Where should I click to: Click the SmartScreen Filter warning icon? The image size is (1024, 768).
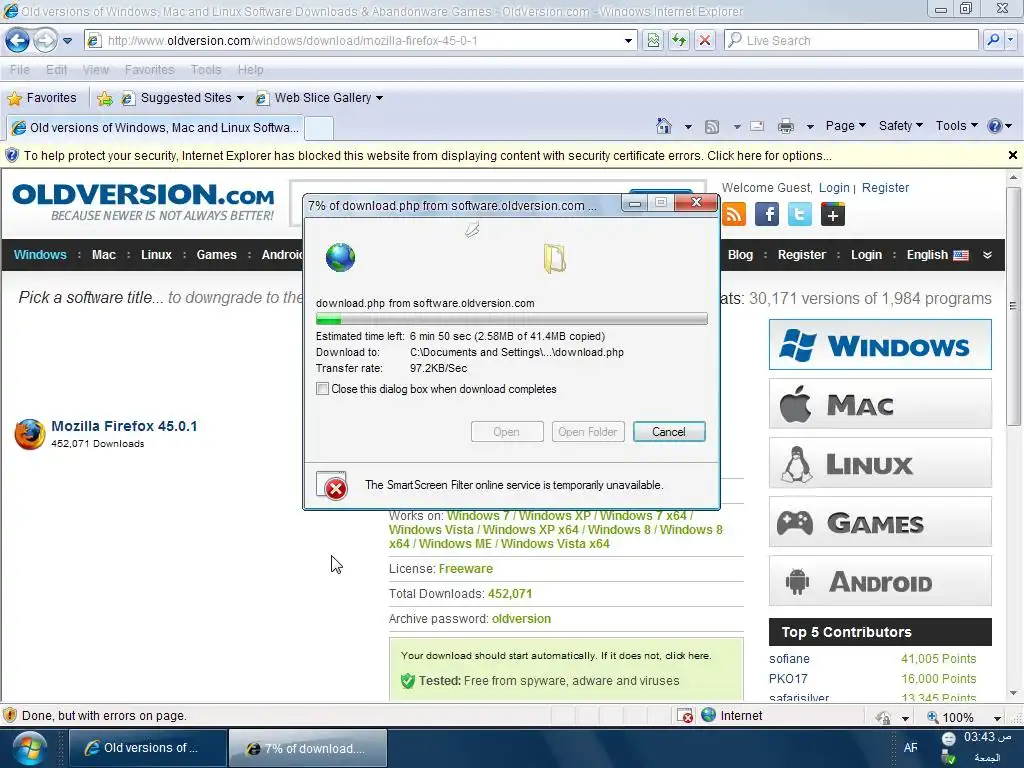333,486
